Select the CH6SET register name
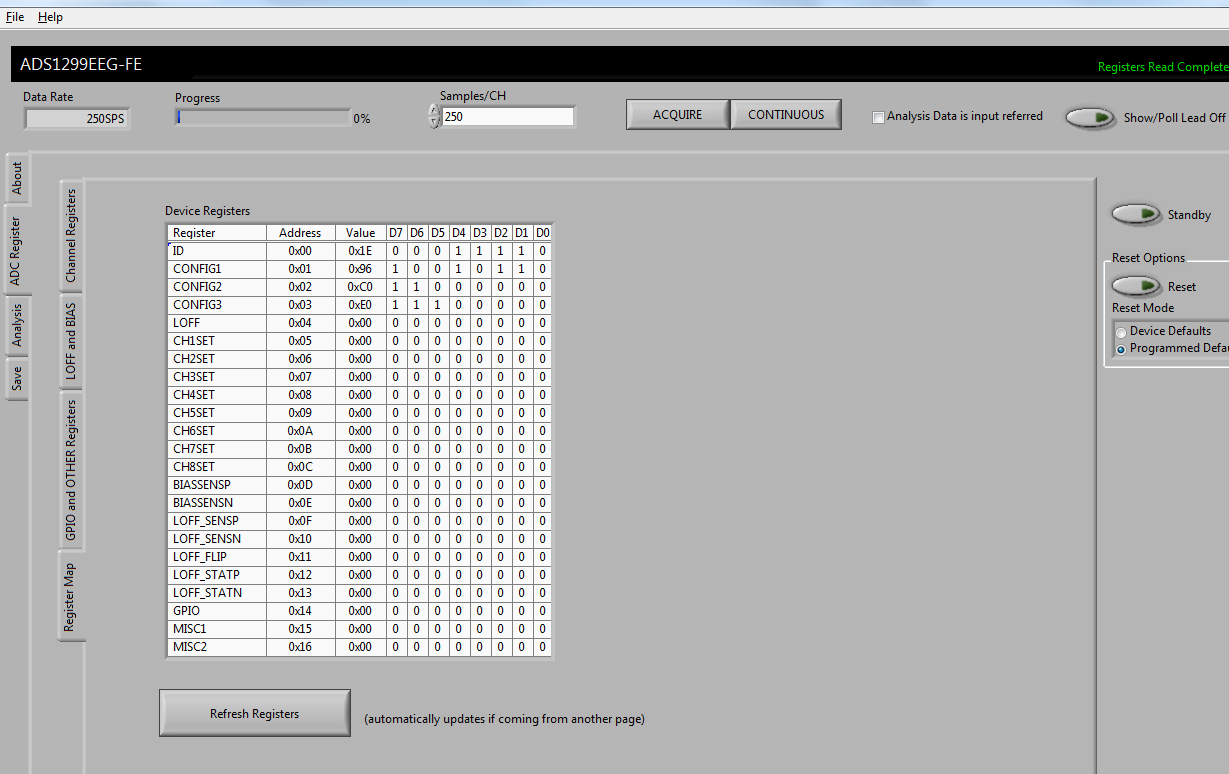The width and height of the screenshot is (1229, 774). coord(194,431)
